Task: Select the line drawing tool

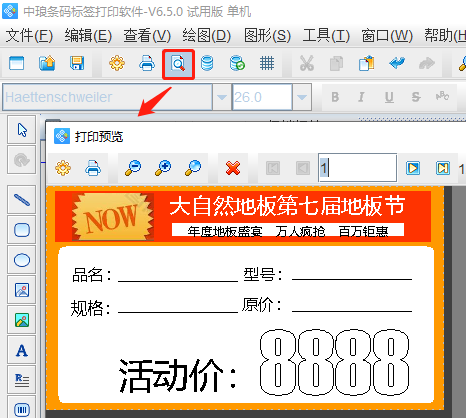Action: tap(22, 200)
